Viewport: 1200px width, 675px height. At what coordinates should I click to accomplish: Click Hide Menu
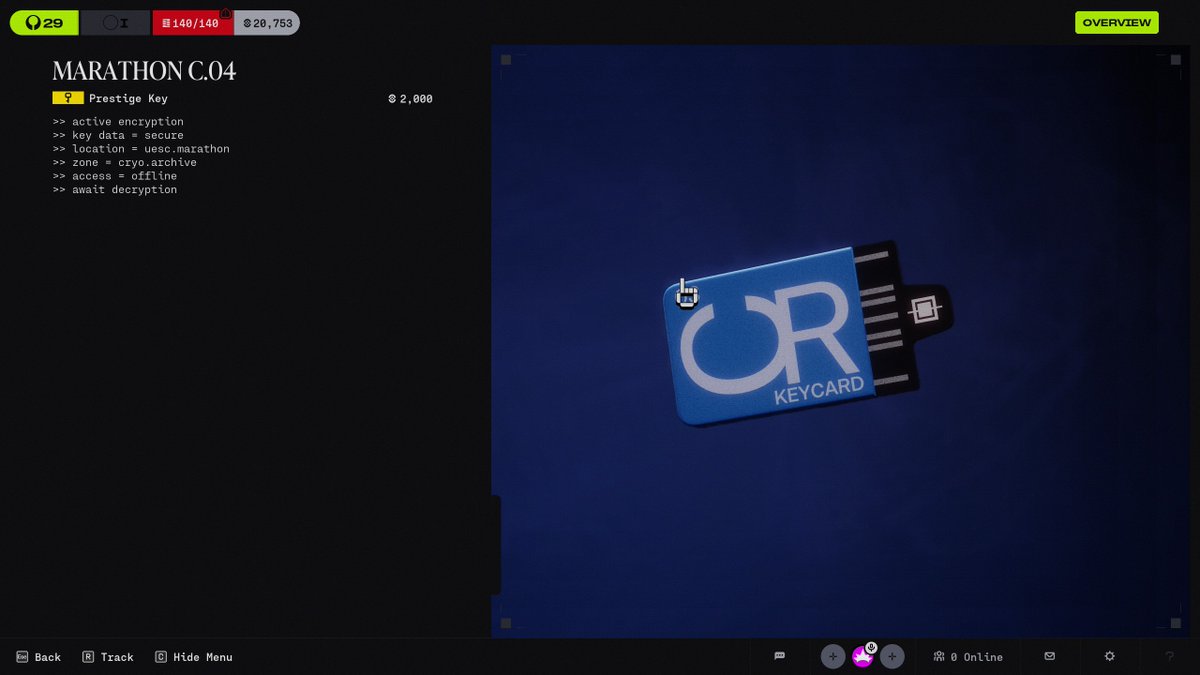point(194,657)
